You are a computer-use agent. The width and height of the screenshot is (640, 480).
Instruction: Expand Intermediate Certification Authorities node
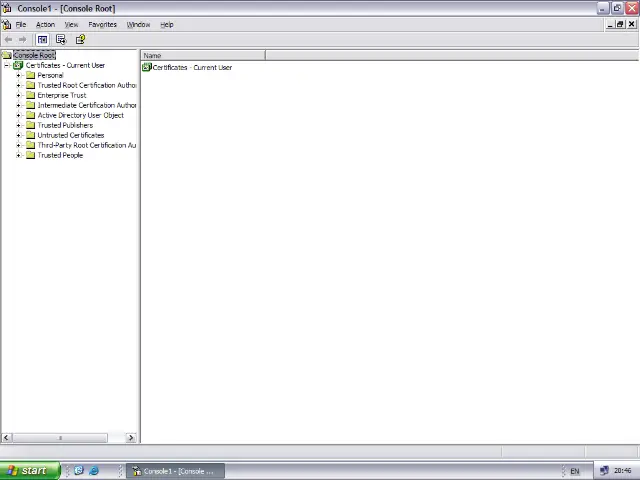coord(18,105)
